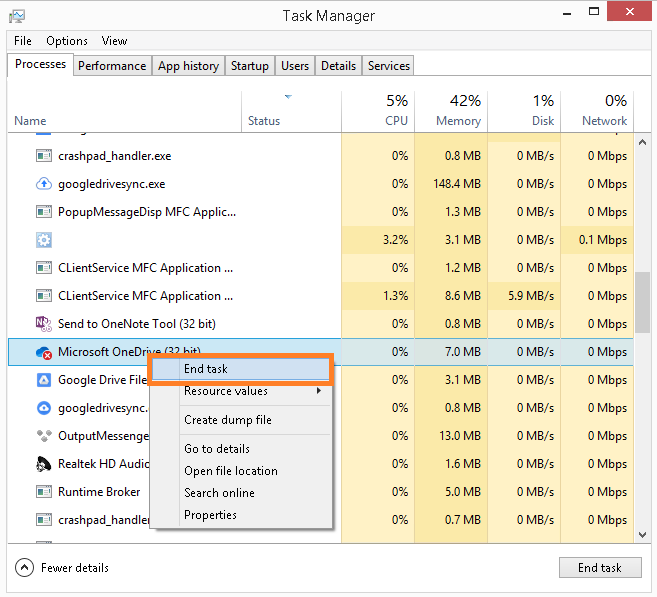This screenshot has height=597, width=657.
Task: Switch to the Users tab
Action: 295,66
